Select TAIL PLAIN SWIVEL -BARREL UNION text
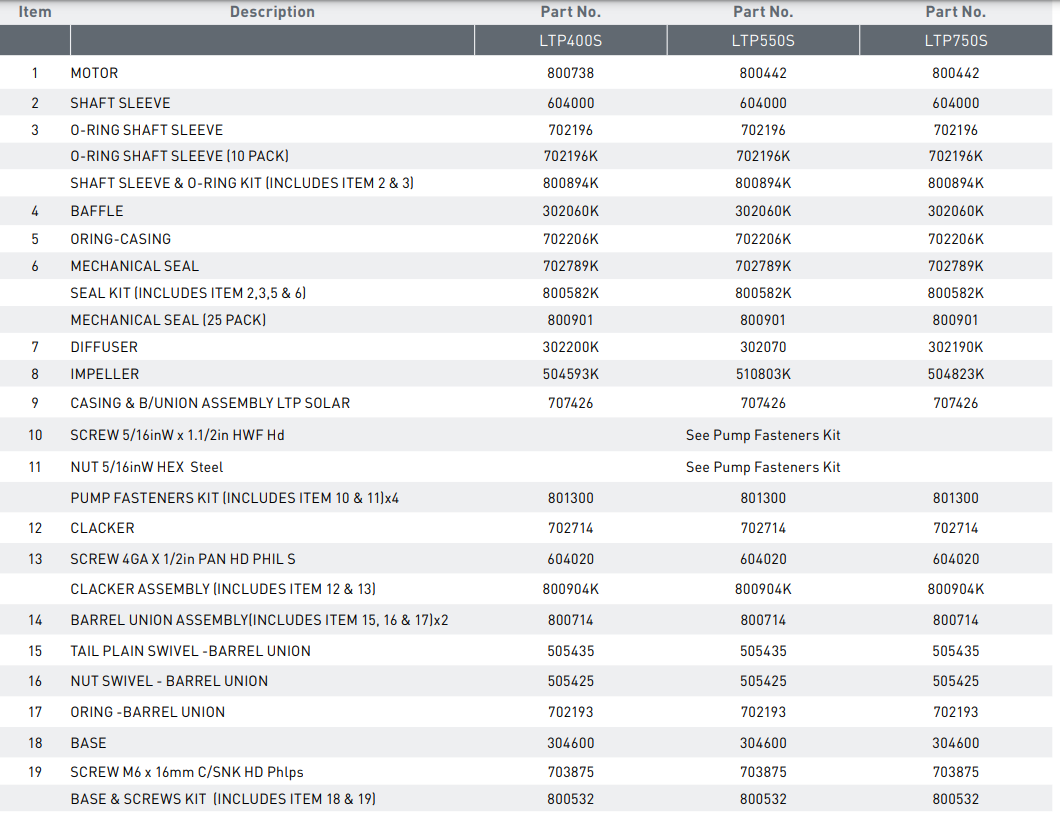The height and width of the screenshot is (817, 1060). tap(191, 651)
